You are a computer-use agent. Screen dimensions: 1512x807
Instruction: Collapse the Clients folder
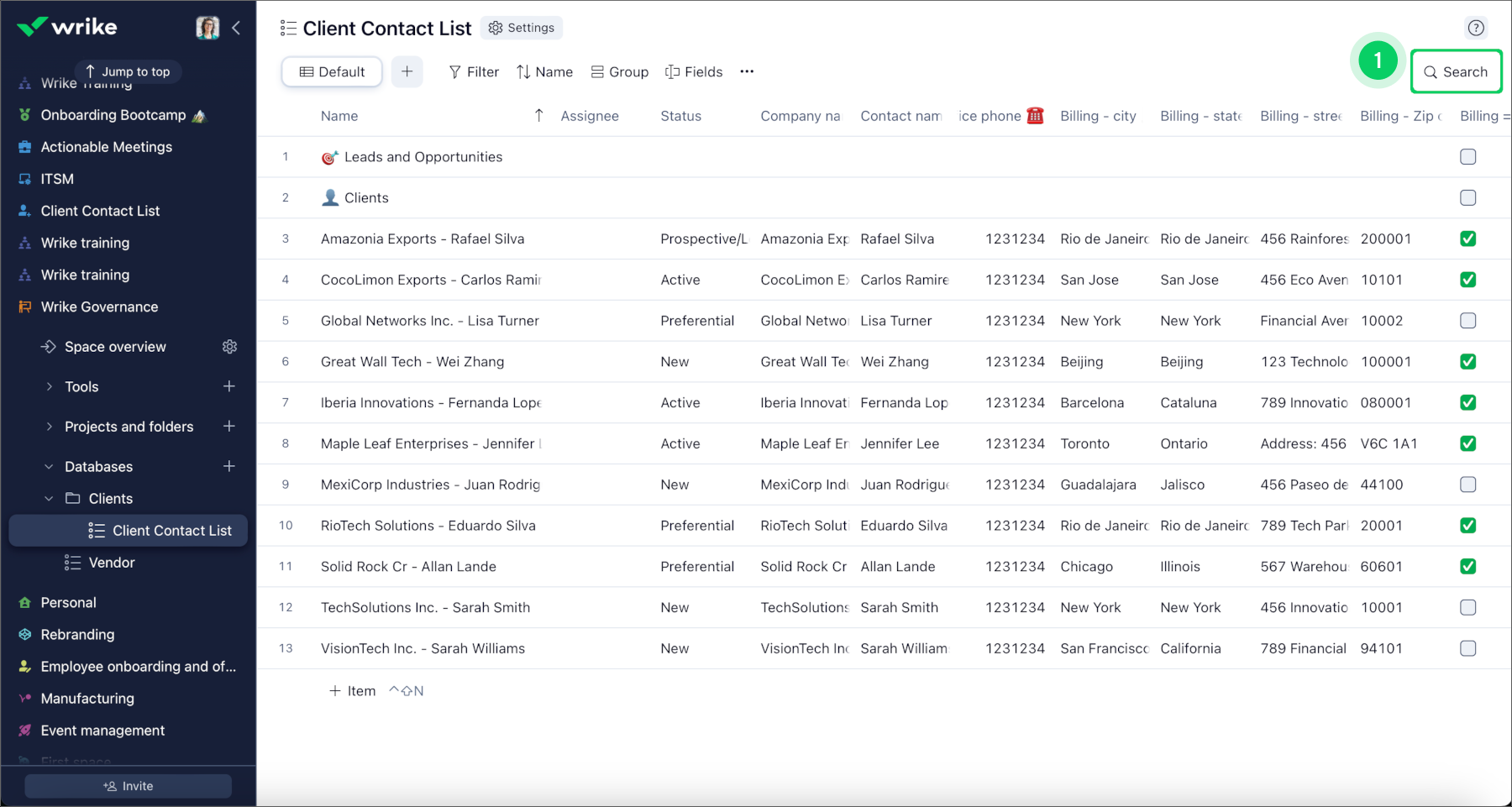pos(48,498)
